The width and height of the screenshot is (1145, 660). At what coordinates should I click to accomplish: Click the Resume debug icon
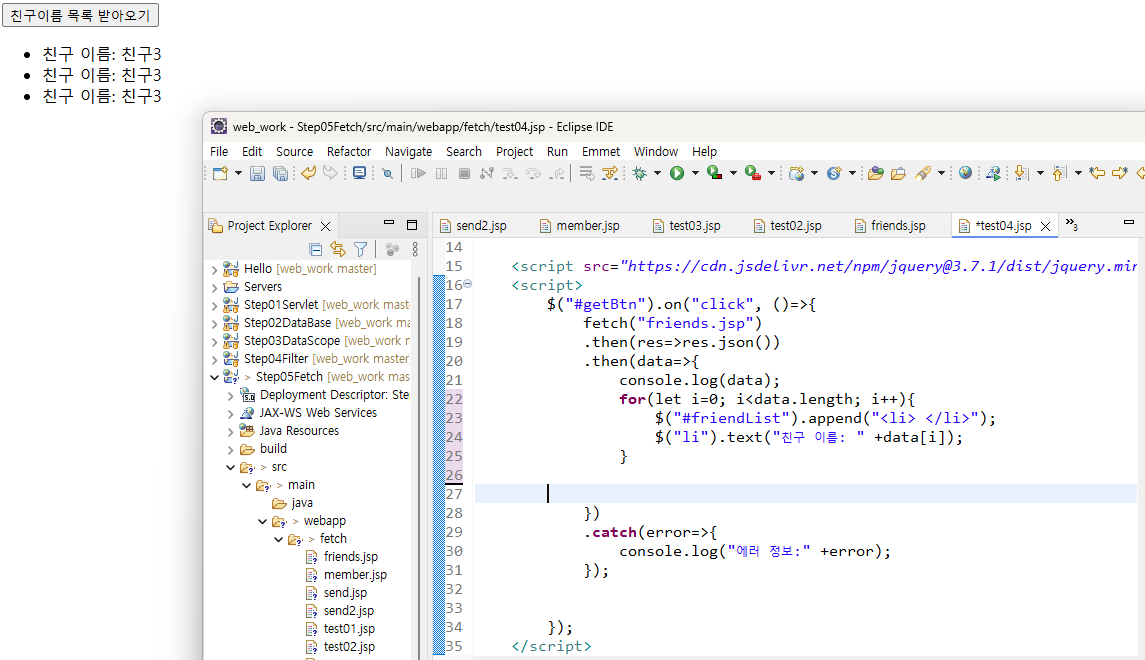coord(418,173)
